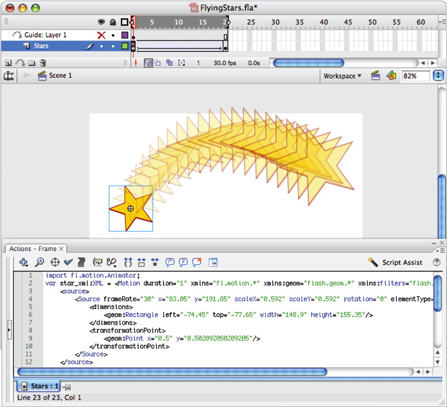Enable the Onion Skin button
The width and height of the screenshot is (447, 407).
[148, 63]
